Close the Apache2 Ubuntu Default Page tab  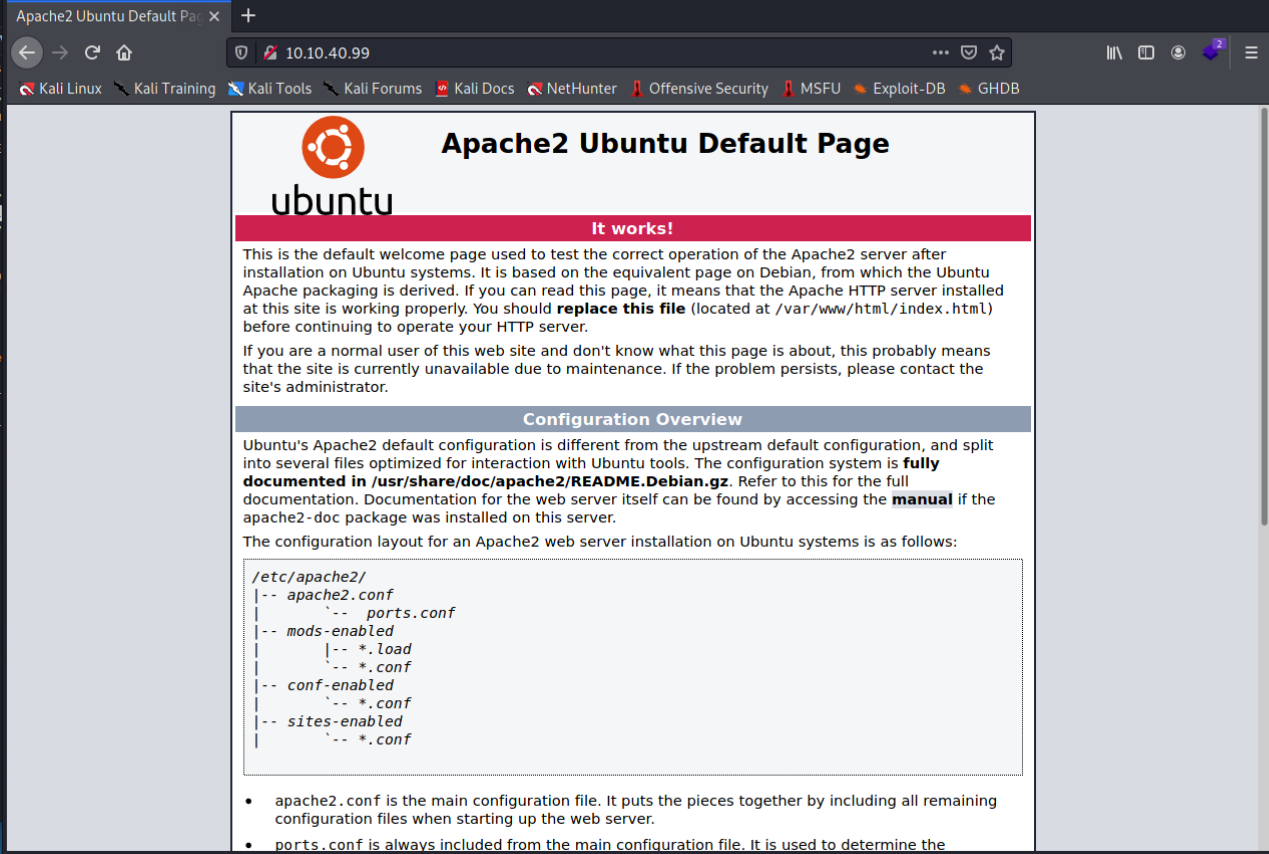(214, 16)
